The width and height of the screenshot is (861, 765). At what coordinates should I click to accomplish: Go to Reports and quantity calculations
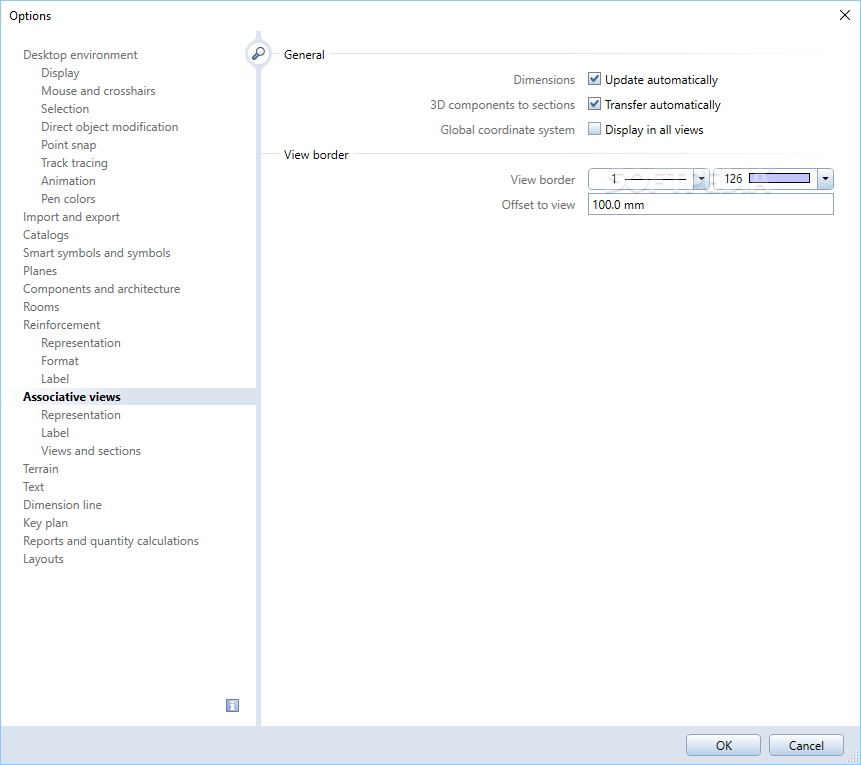111,541
